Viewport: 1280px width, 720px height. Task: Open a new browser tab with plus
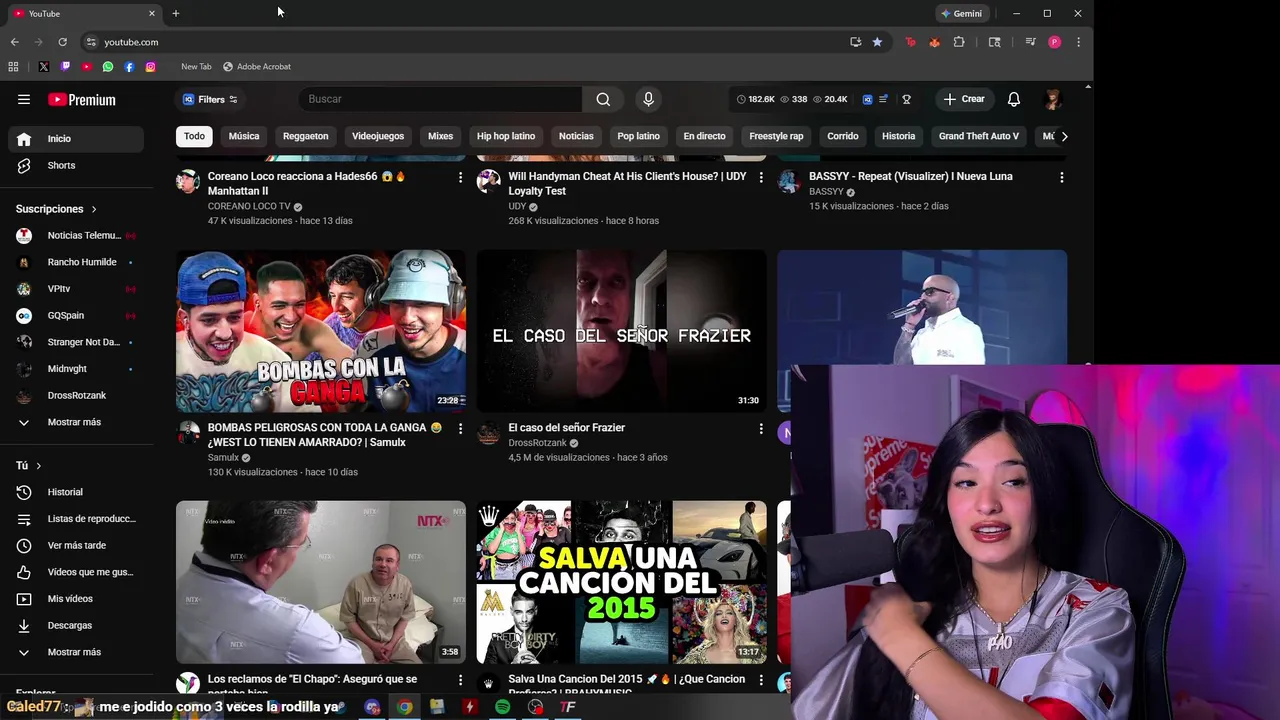175,13
